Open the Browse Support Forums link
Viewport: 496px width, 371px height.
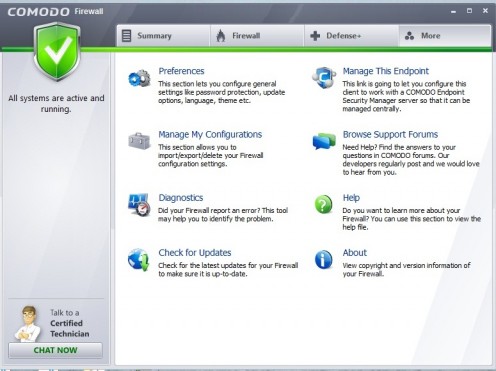tap(390, 134)
